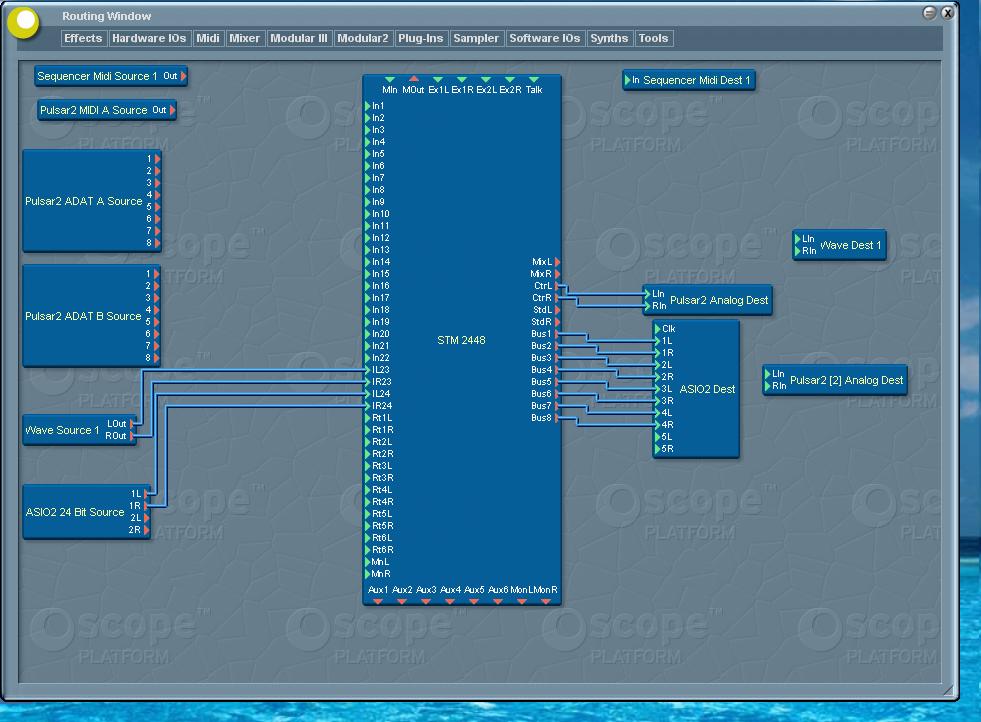
Task: Open the Plug-Ins menu
Action: point(420,38)
